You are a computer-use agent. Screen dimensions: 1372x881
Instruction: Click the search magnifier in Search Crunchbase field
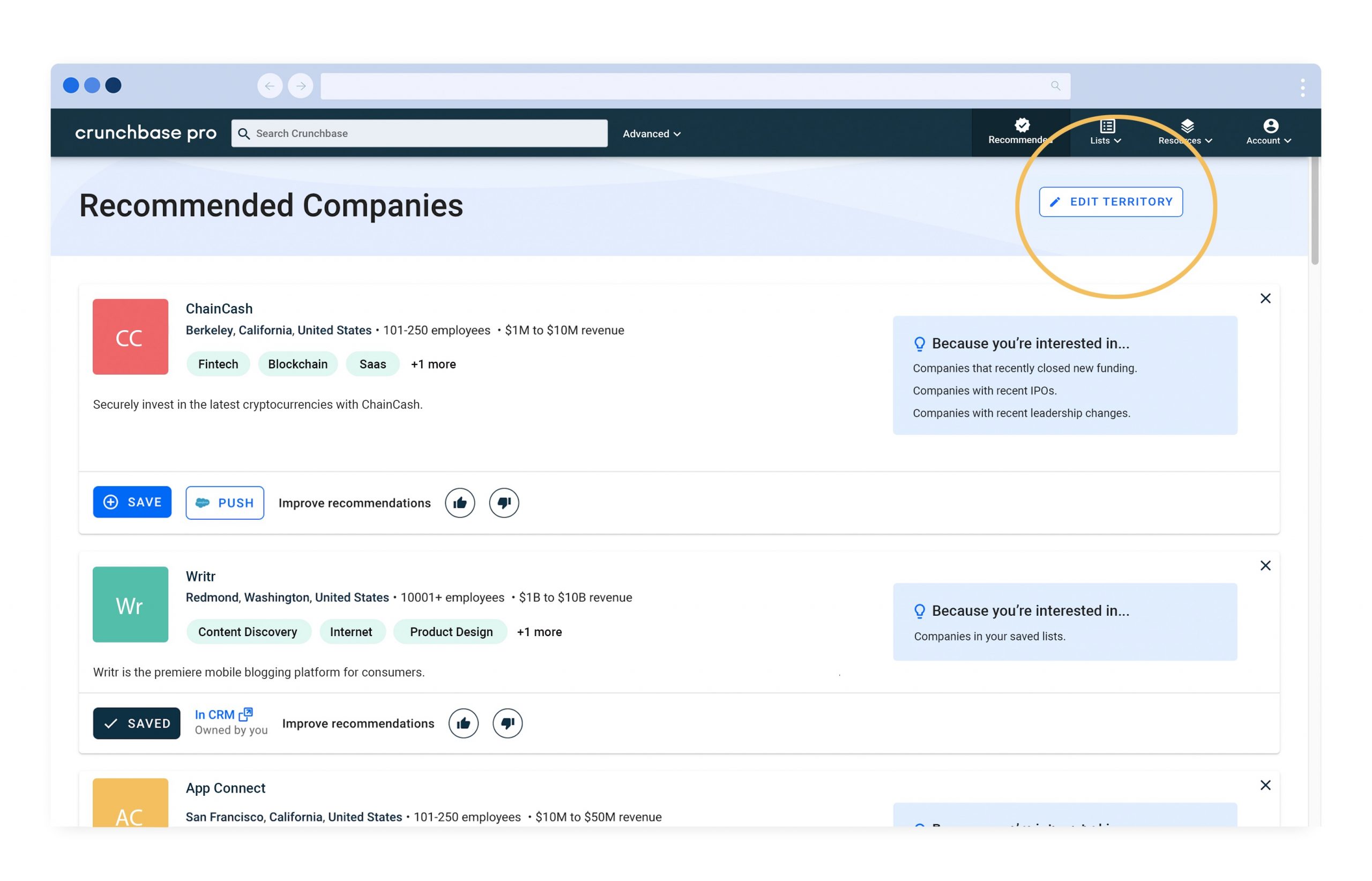pos(245,133)
